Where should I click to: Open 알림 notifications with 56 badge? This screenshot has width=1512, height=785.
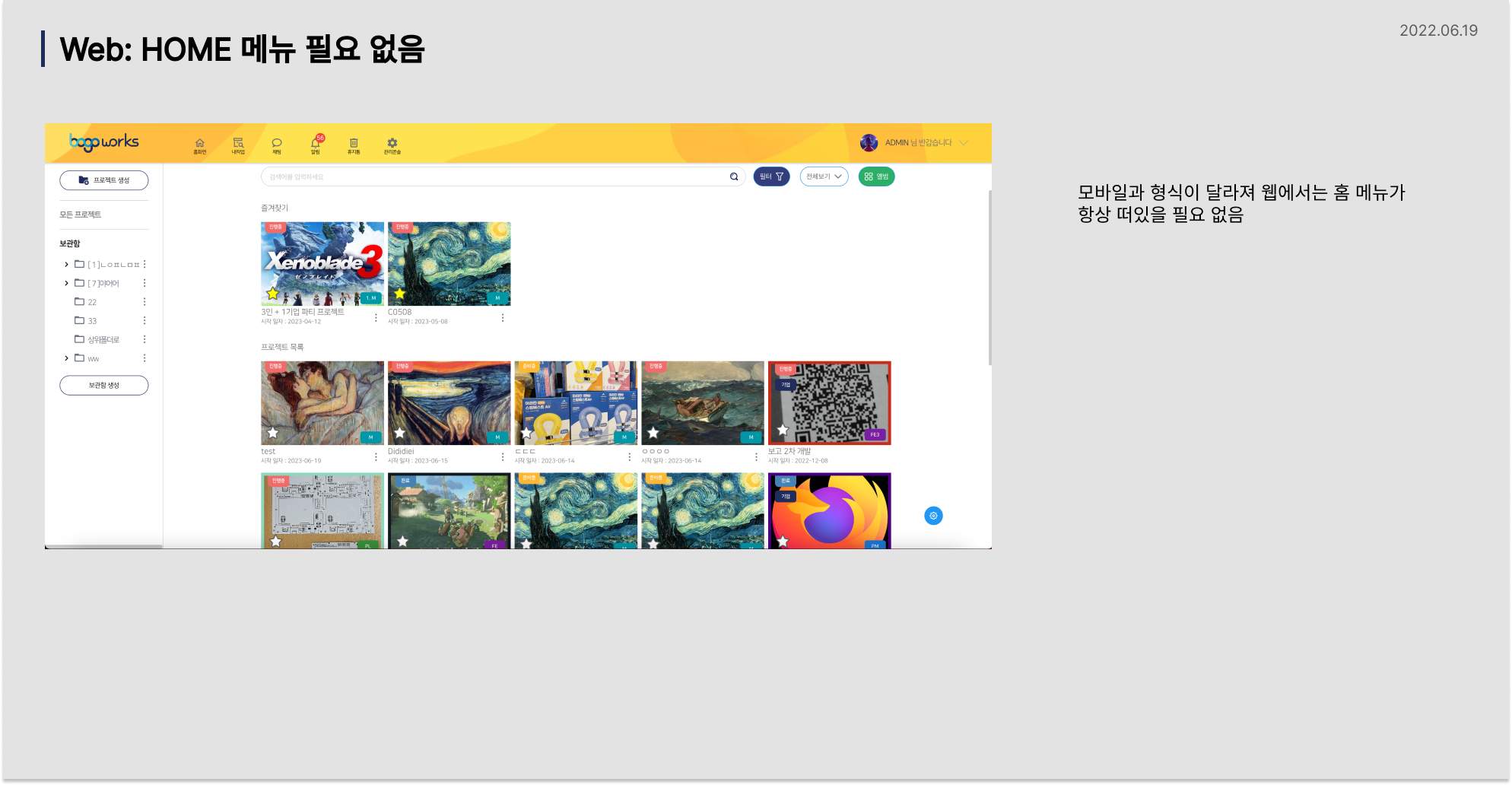pos(316,145)
